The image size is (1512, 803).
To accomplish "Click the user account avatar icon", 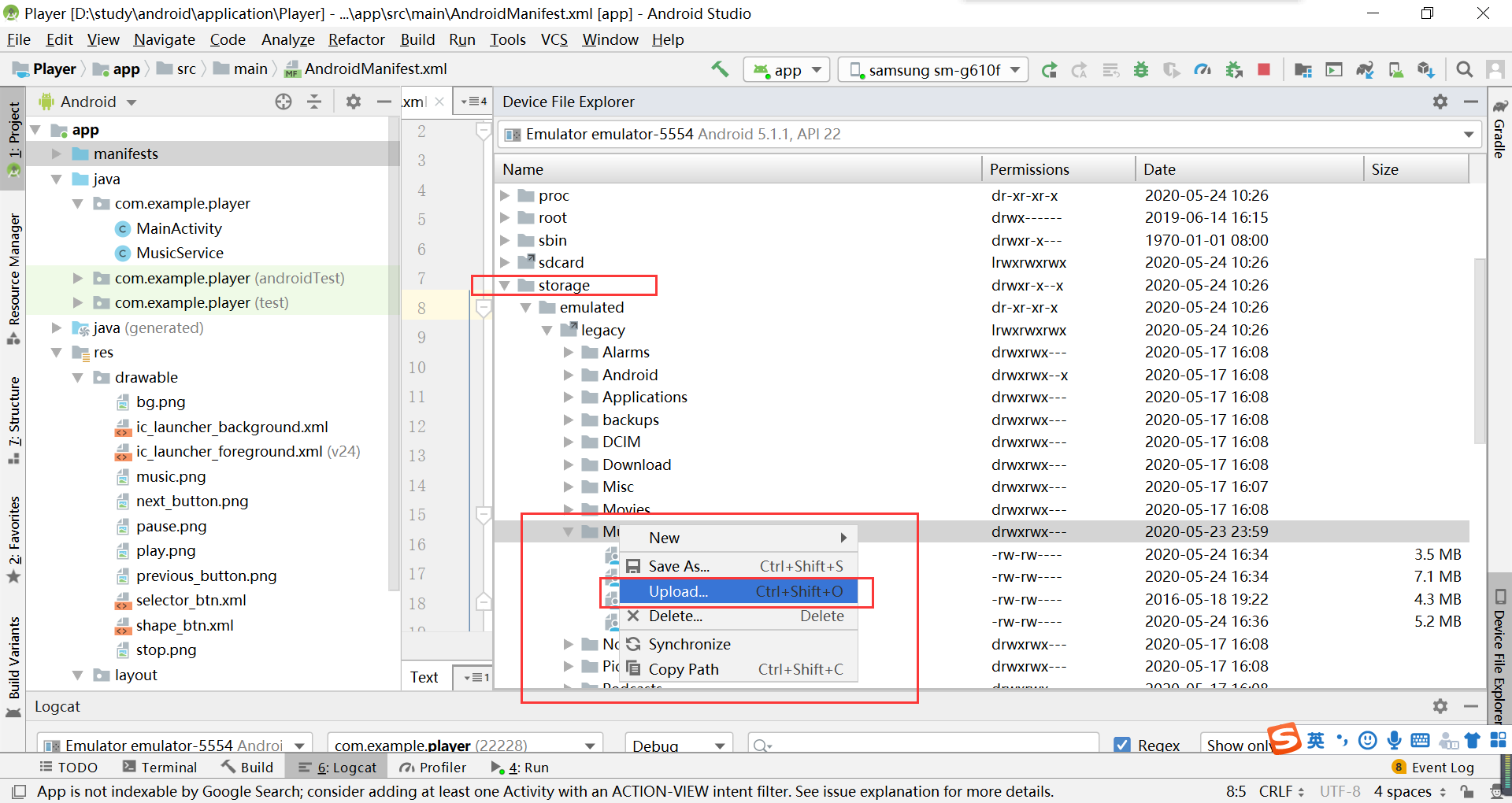I will pos(1495,70).
